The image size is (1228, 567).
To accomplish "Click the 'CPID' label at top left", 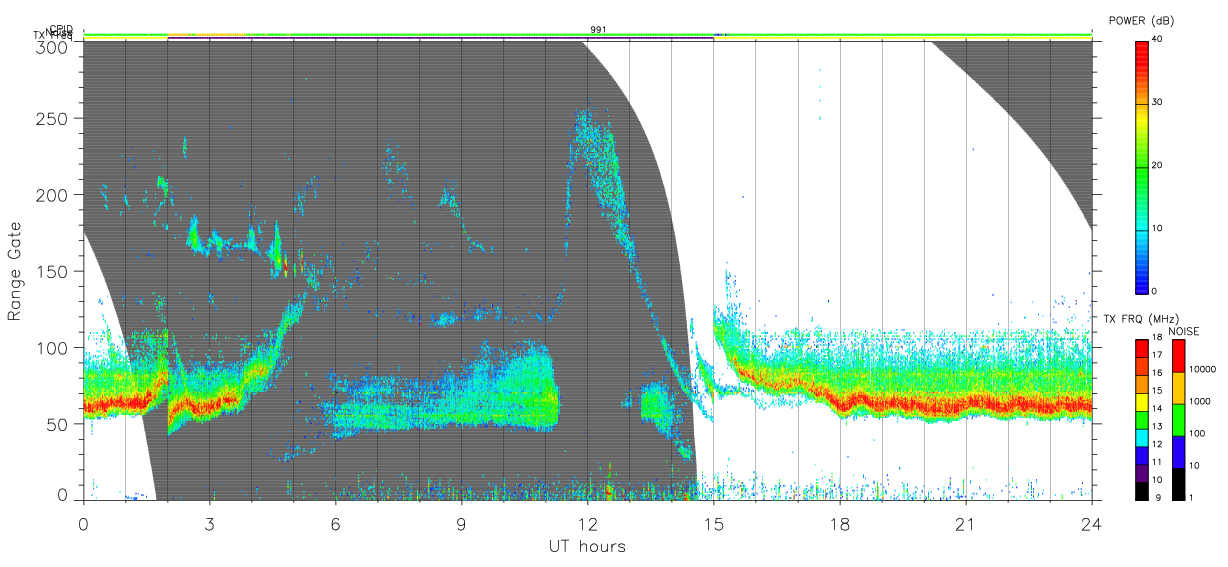I will [x=60, y=29].
